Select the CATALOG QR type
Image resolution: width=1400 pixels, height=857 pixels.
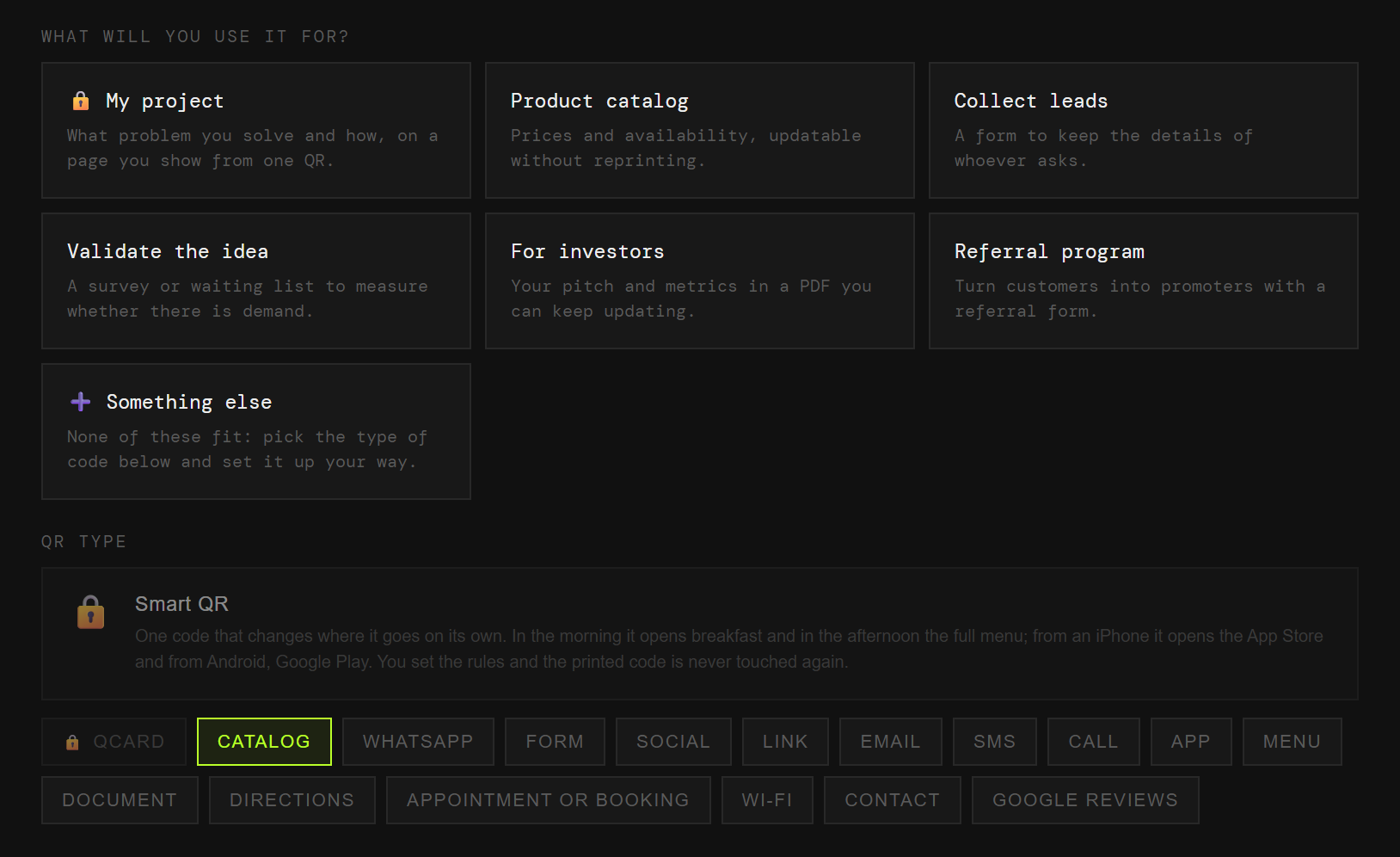click(x=264, y=742)
